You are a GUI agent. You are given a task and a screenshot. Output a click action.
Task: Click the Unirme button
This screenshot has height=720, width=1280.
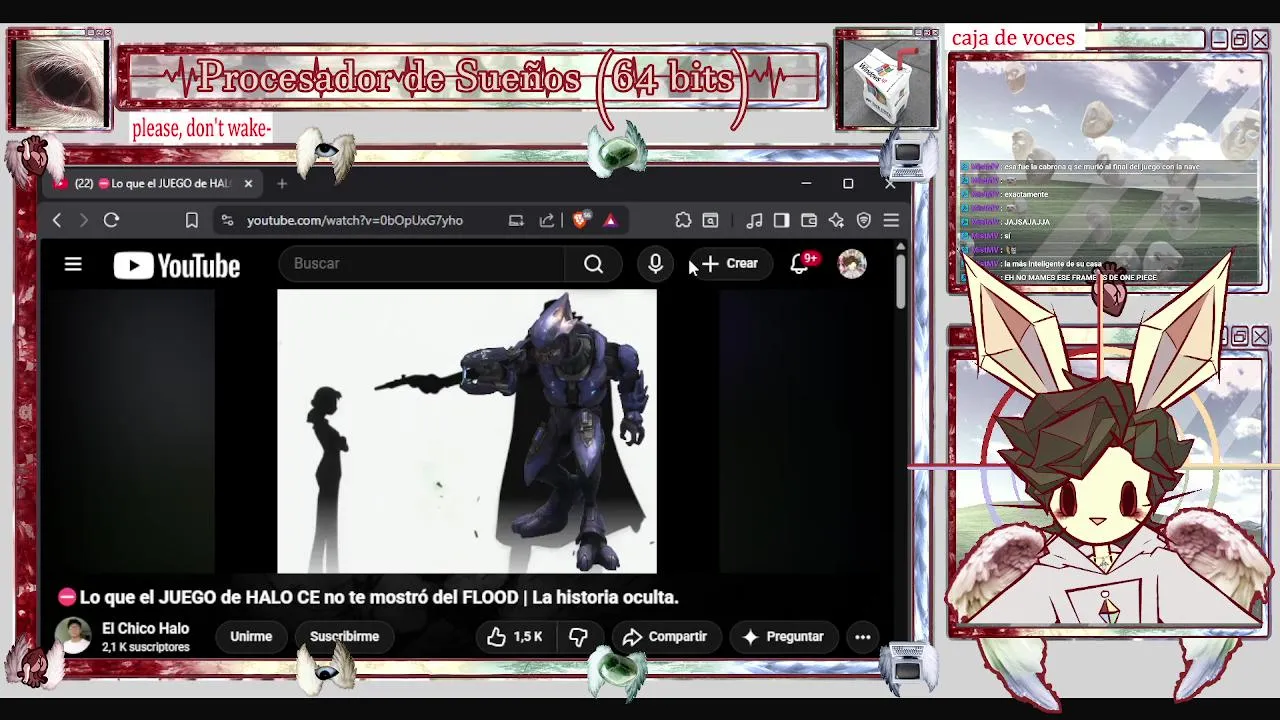(251, 636)
